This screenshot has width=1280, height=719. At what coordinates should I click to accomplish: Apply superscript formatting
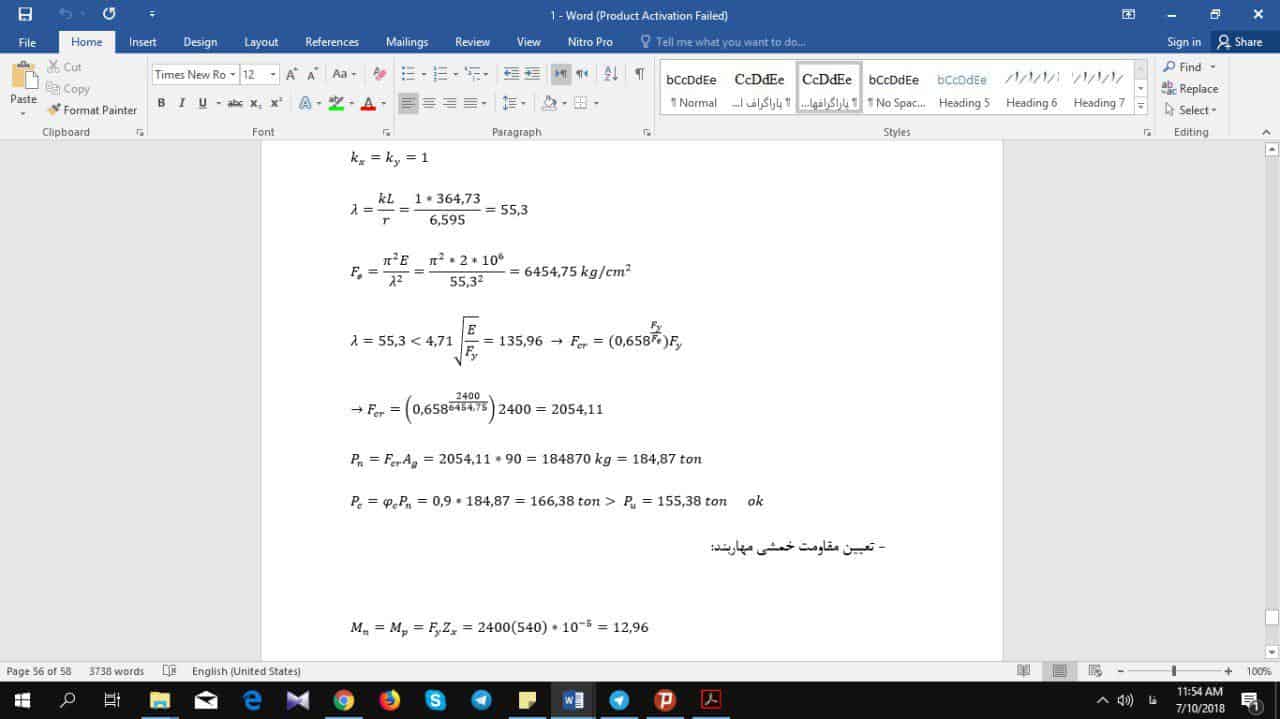point(276,103)
